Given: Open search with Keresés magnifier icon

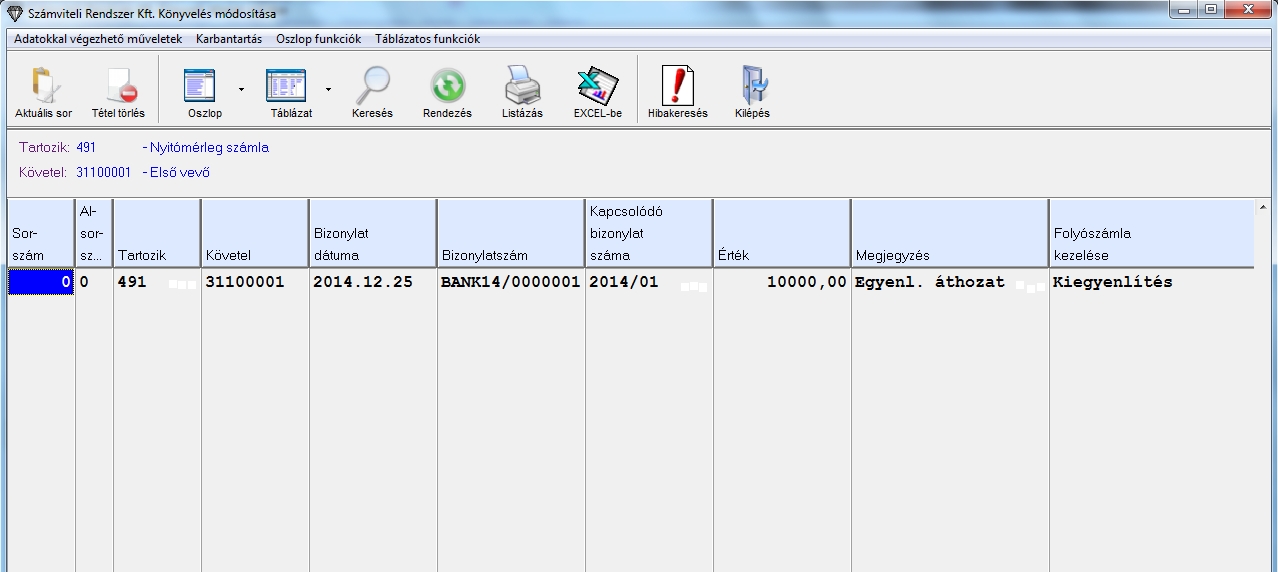Looking at the screenshot, I should (372, 88).
